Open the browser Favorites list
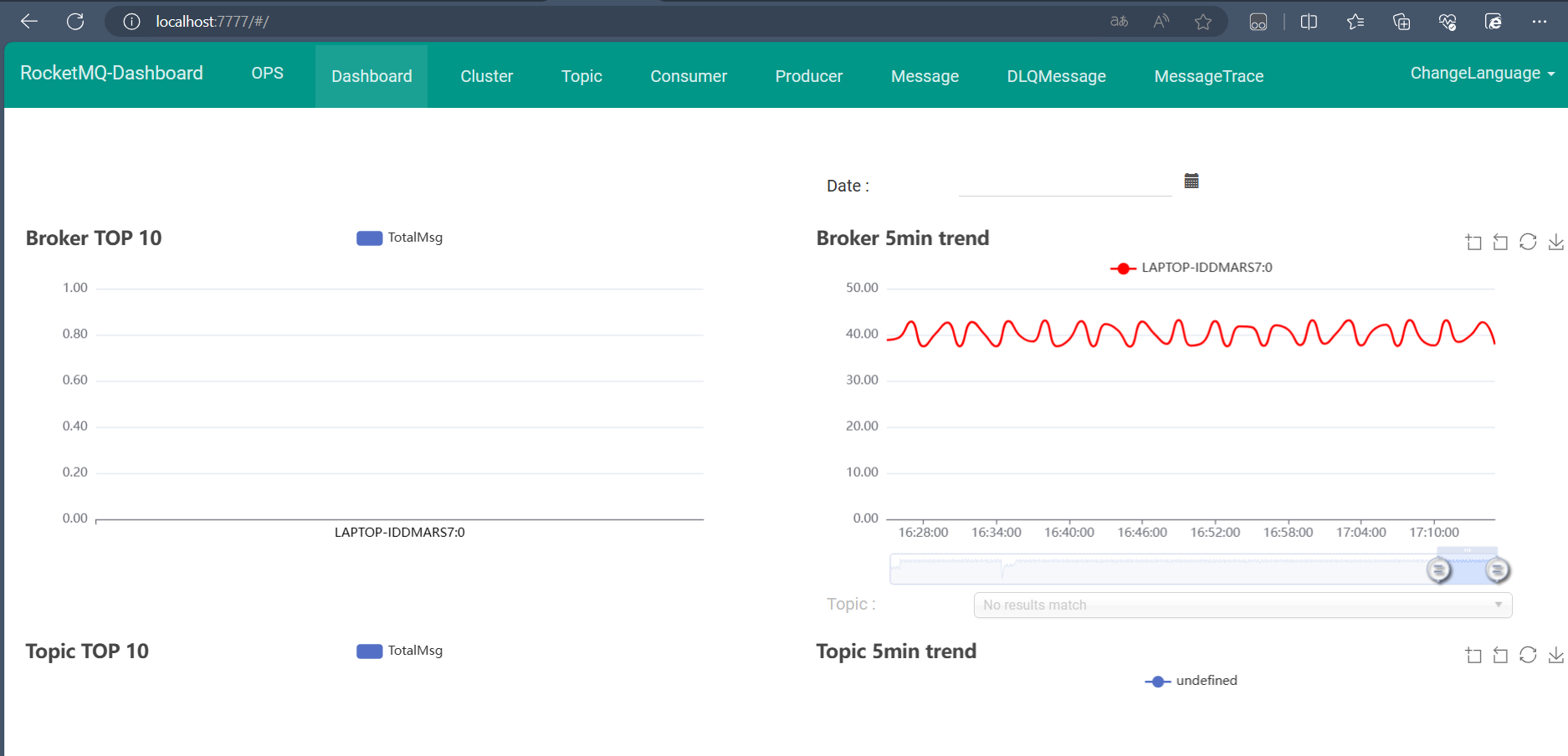Viewport: 1568px width, 756px height. tap(1355, 22)
